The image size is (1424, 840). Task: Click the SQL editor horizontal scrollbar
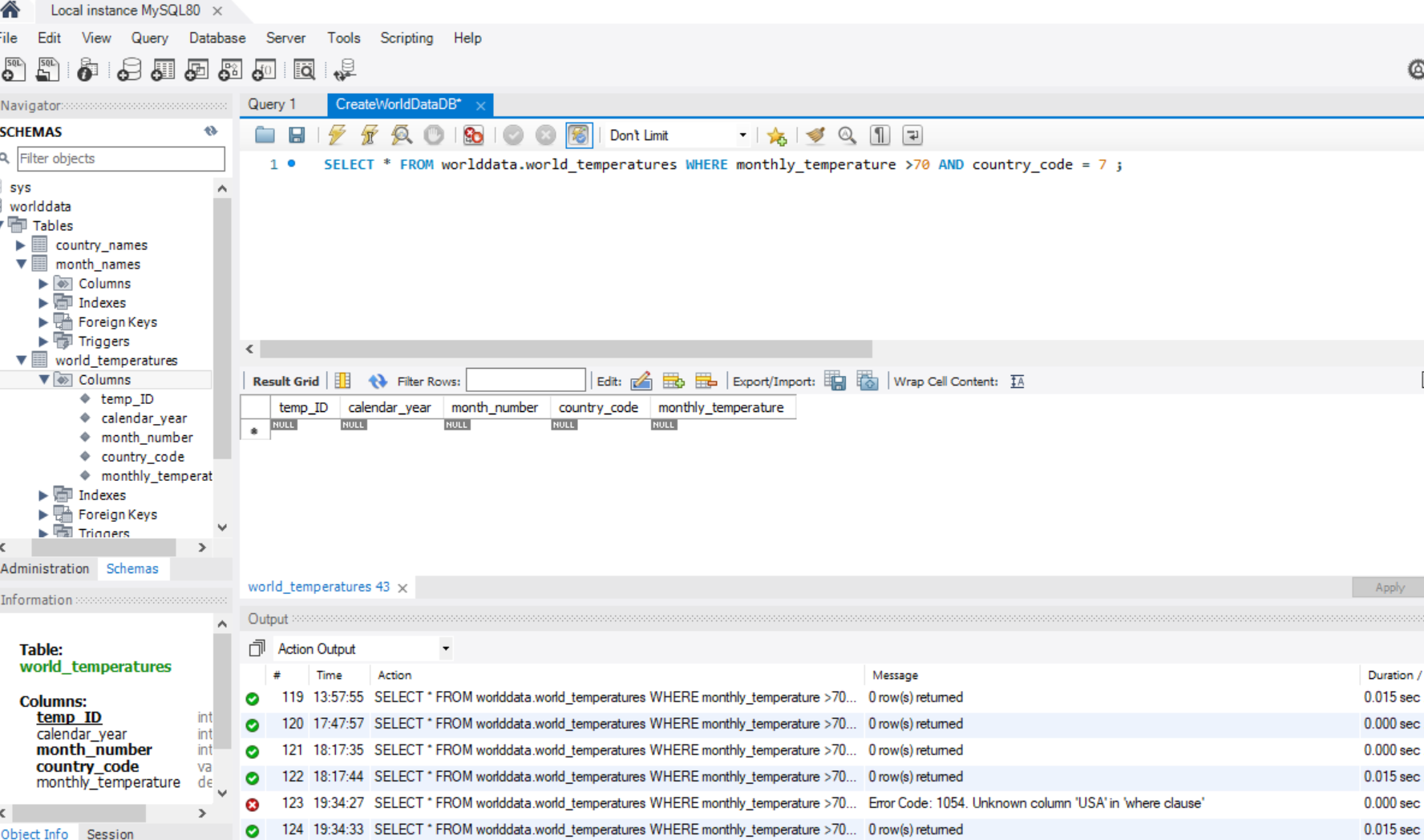pos(565,349)
